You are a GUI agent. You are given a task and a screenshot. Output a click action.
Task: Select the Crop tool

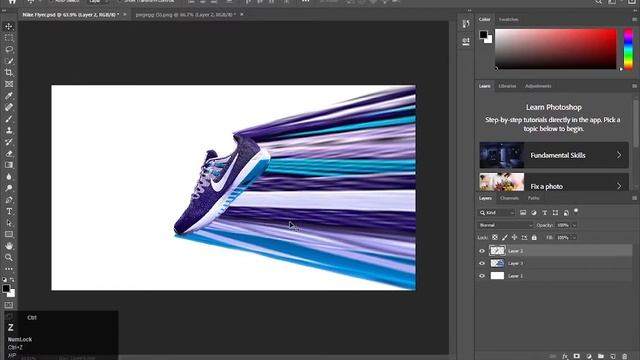[9, 73]
